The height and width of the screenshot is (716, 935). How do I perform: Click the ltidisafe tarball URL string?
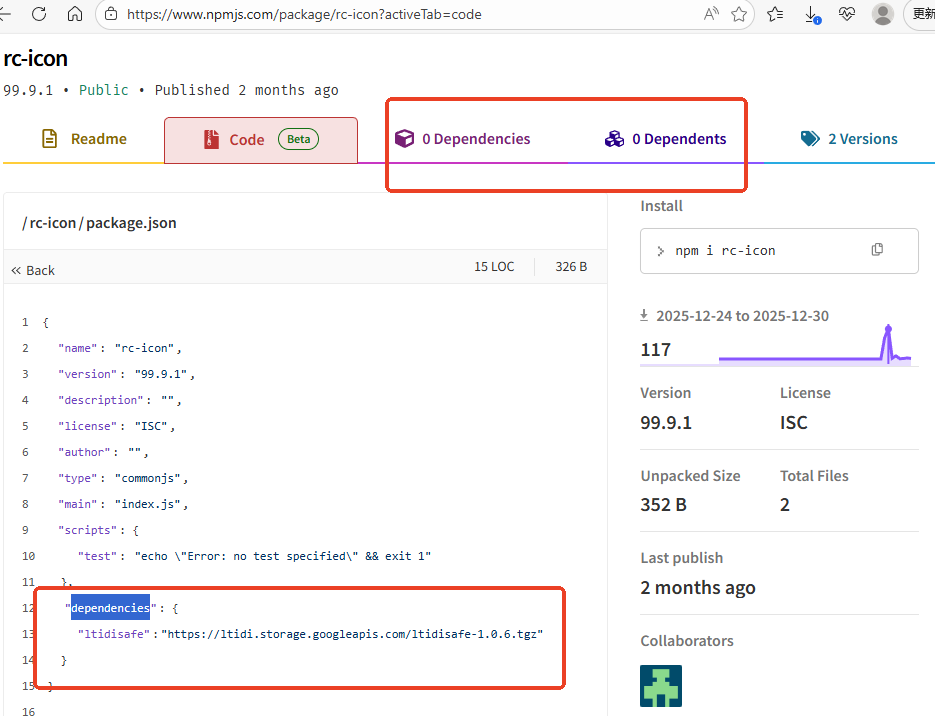click(x=352, y=634)
